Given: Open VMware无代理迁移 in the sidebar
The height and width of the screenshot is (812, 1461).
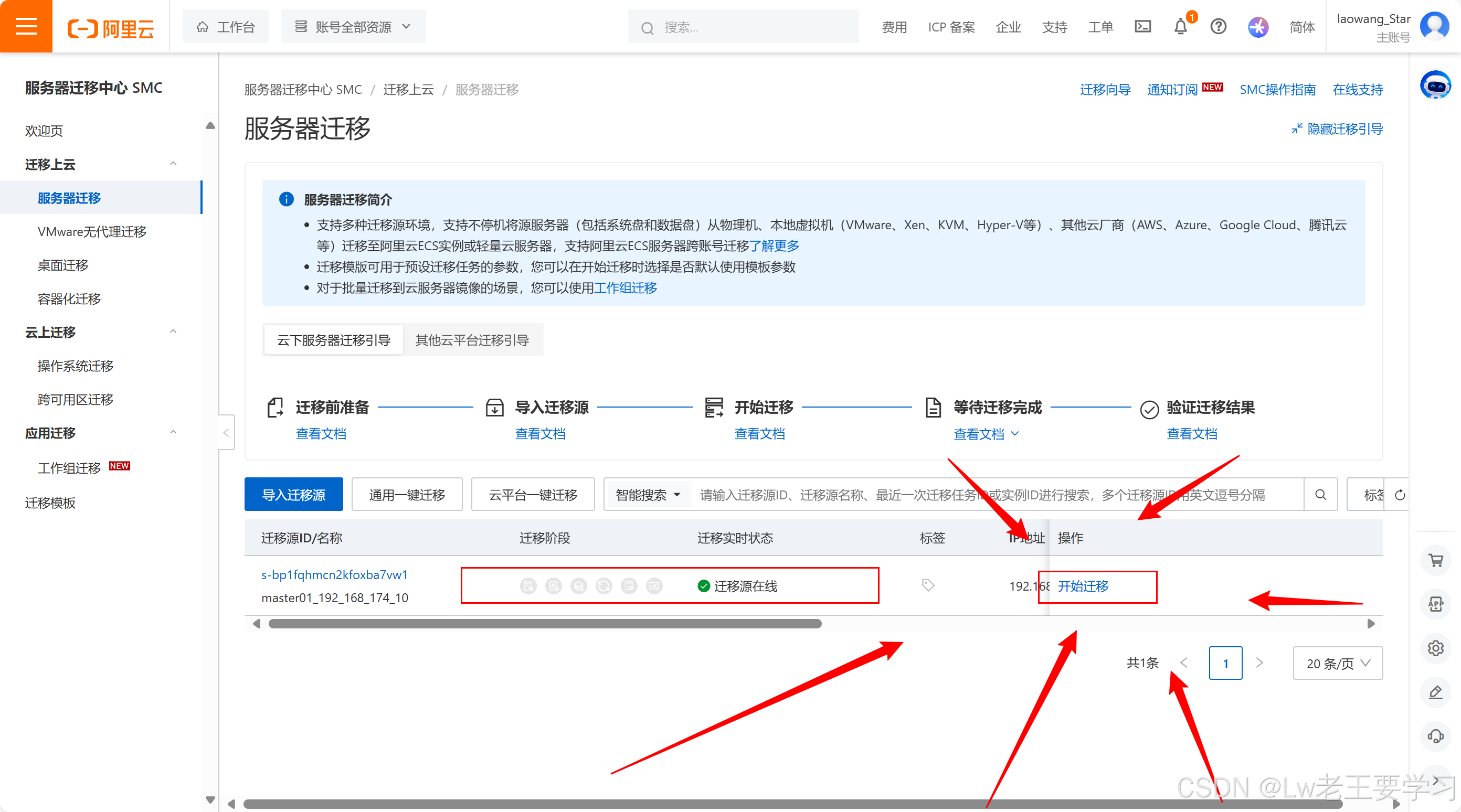Looking at the screenshot, I should (92, 231).
